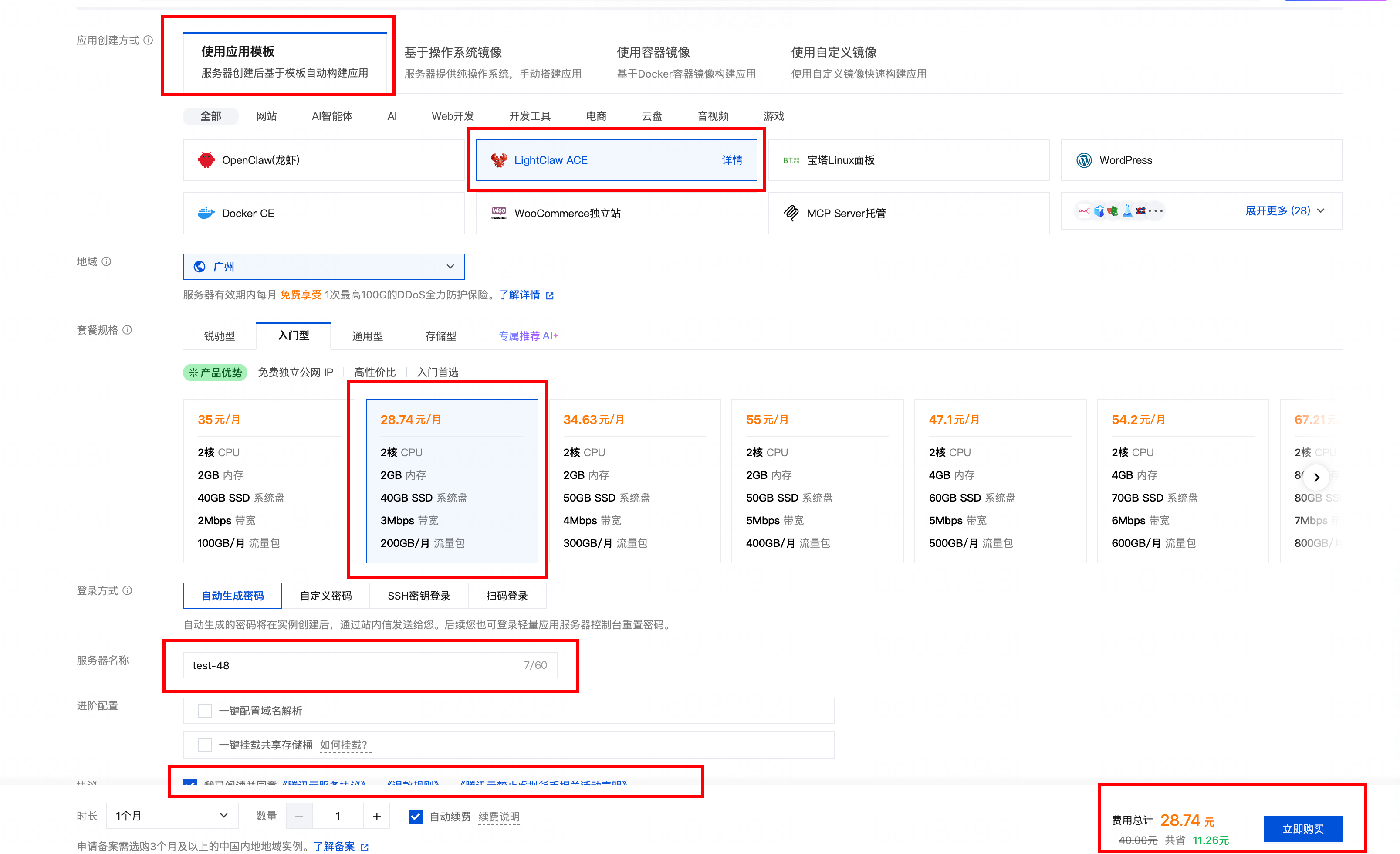Select the WooCommerce template icon
The image size is (1400, 854).
click(499, 213)
